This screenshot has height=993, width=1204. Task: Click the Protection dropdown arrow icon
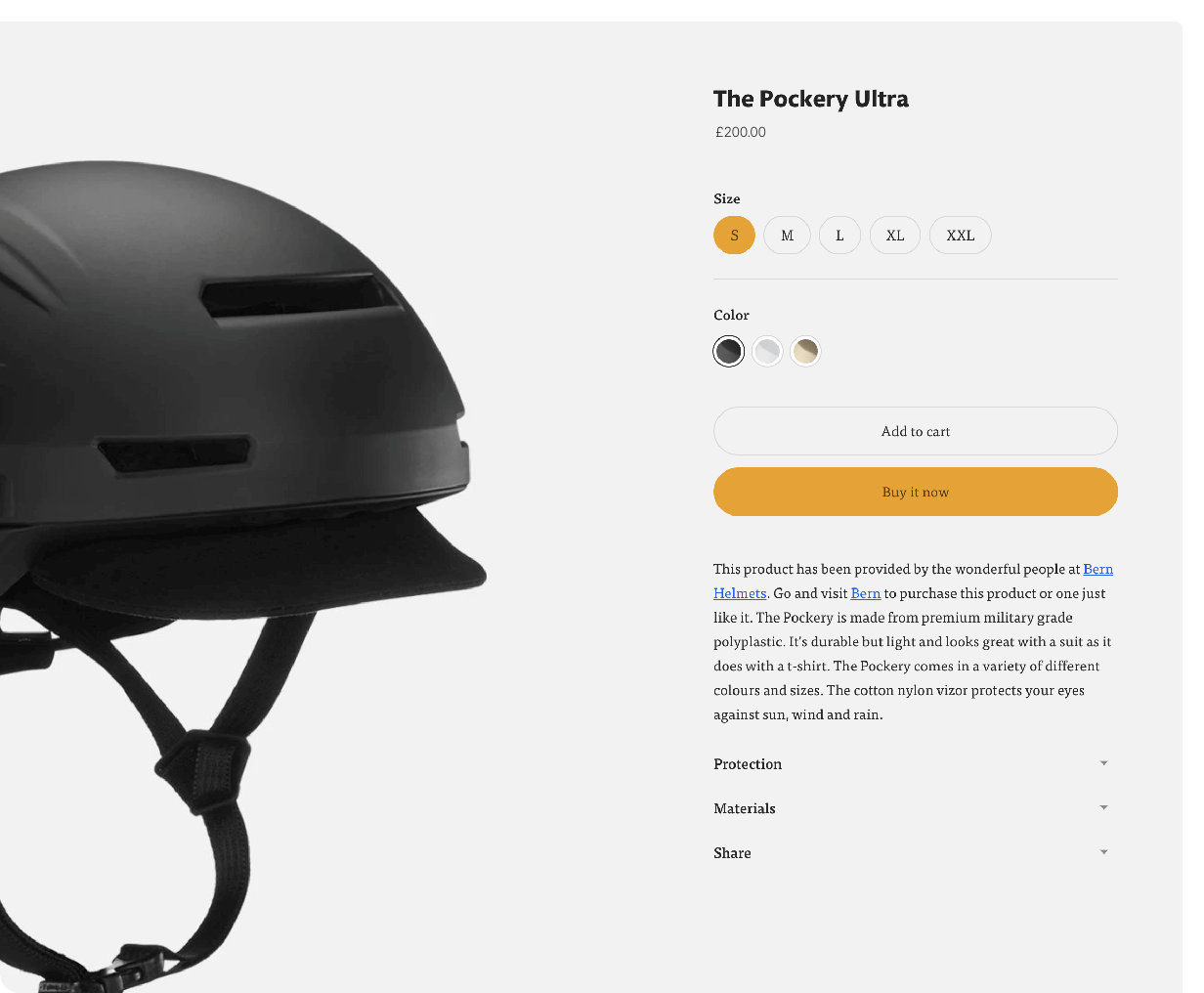1104,763
